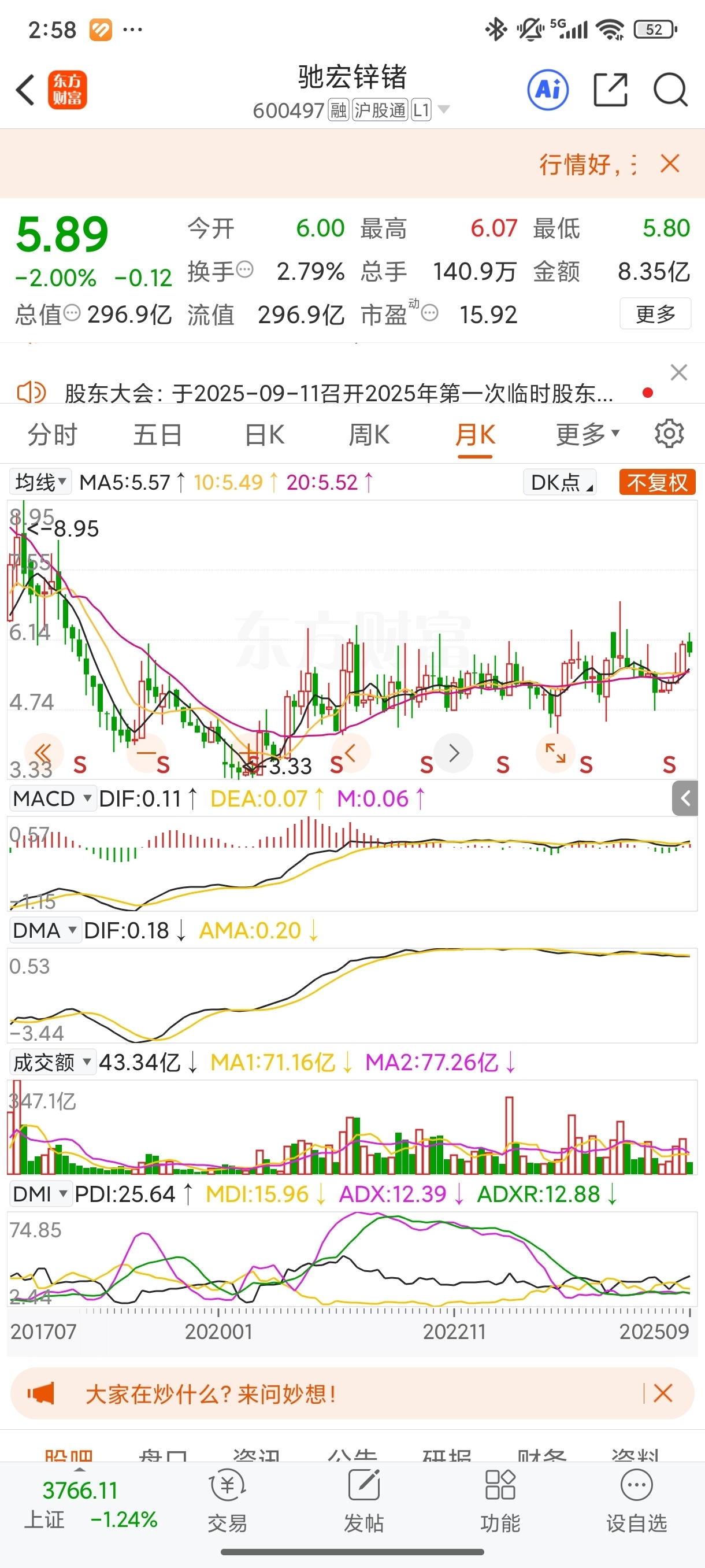Switch to 日K chart tab

(x=265, y=435)
